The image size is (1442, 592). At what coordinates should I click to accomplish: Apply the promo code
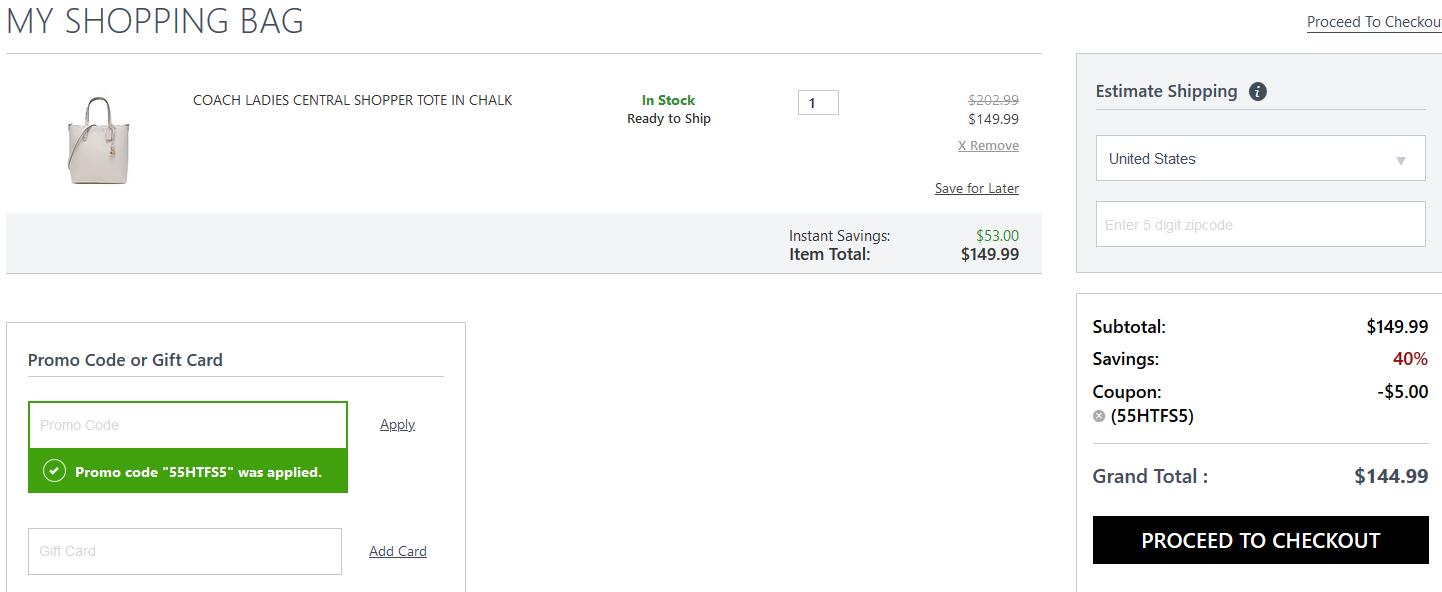[x=397, y=425]
